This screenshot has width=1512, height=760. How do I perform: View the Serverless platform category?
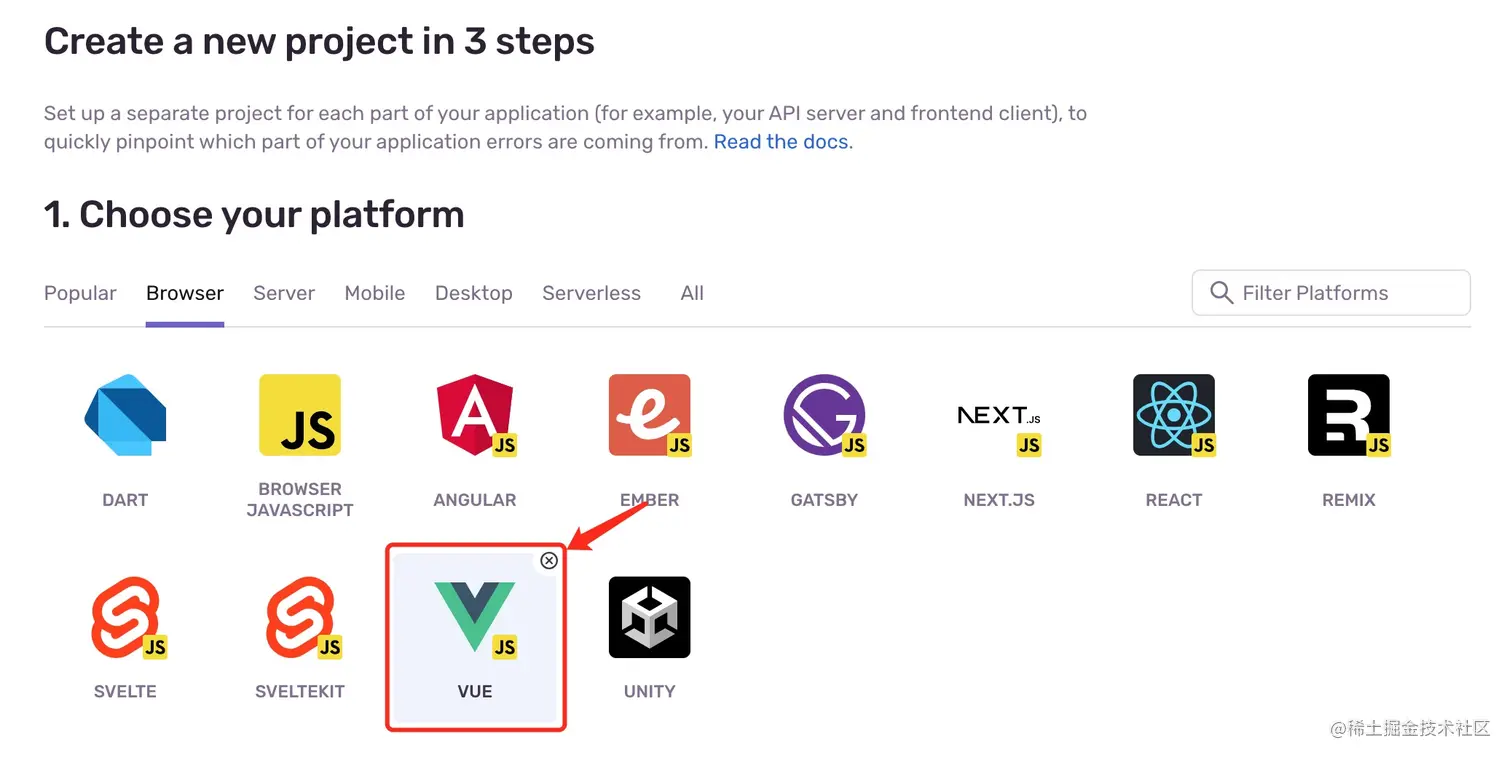click(591, 293)
